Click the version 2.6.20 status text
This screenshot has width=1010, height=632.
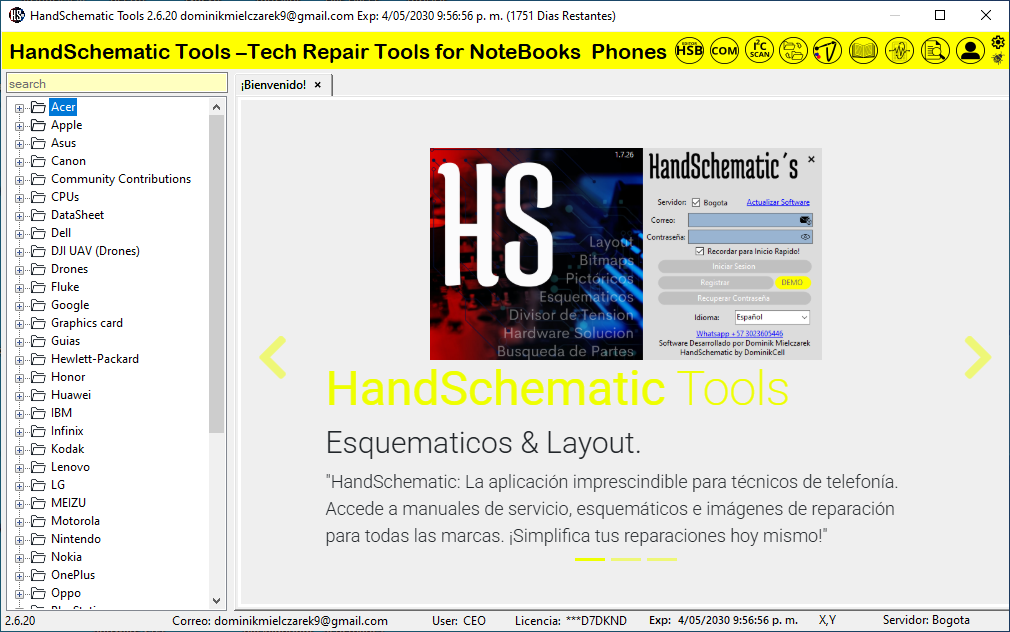(21, 621)
